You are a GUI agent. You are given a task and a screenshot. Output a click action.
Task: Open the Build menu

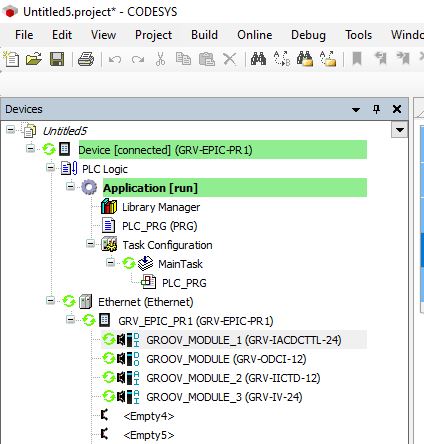(x=204, y=35)
